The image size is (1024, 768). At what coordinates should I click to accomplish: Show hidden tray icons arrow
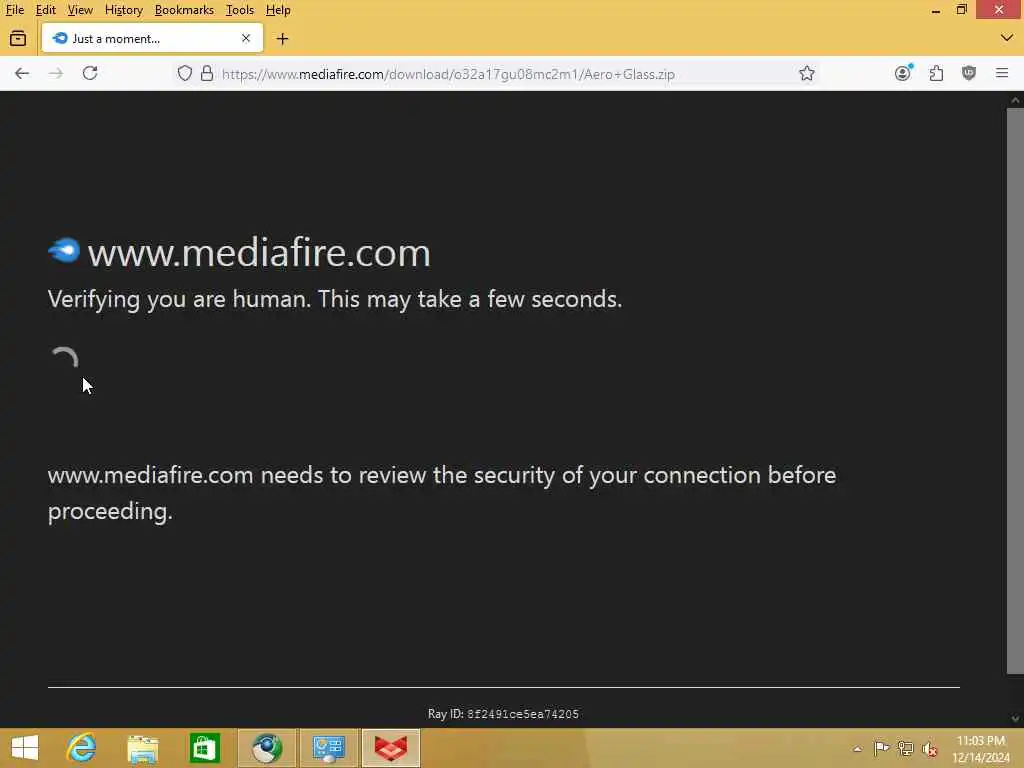[x=857, y=748]
